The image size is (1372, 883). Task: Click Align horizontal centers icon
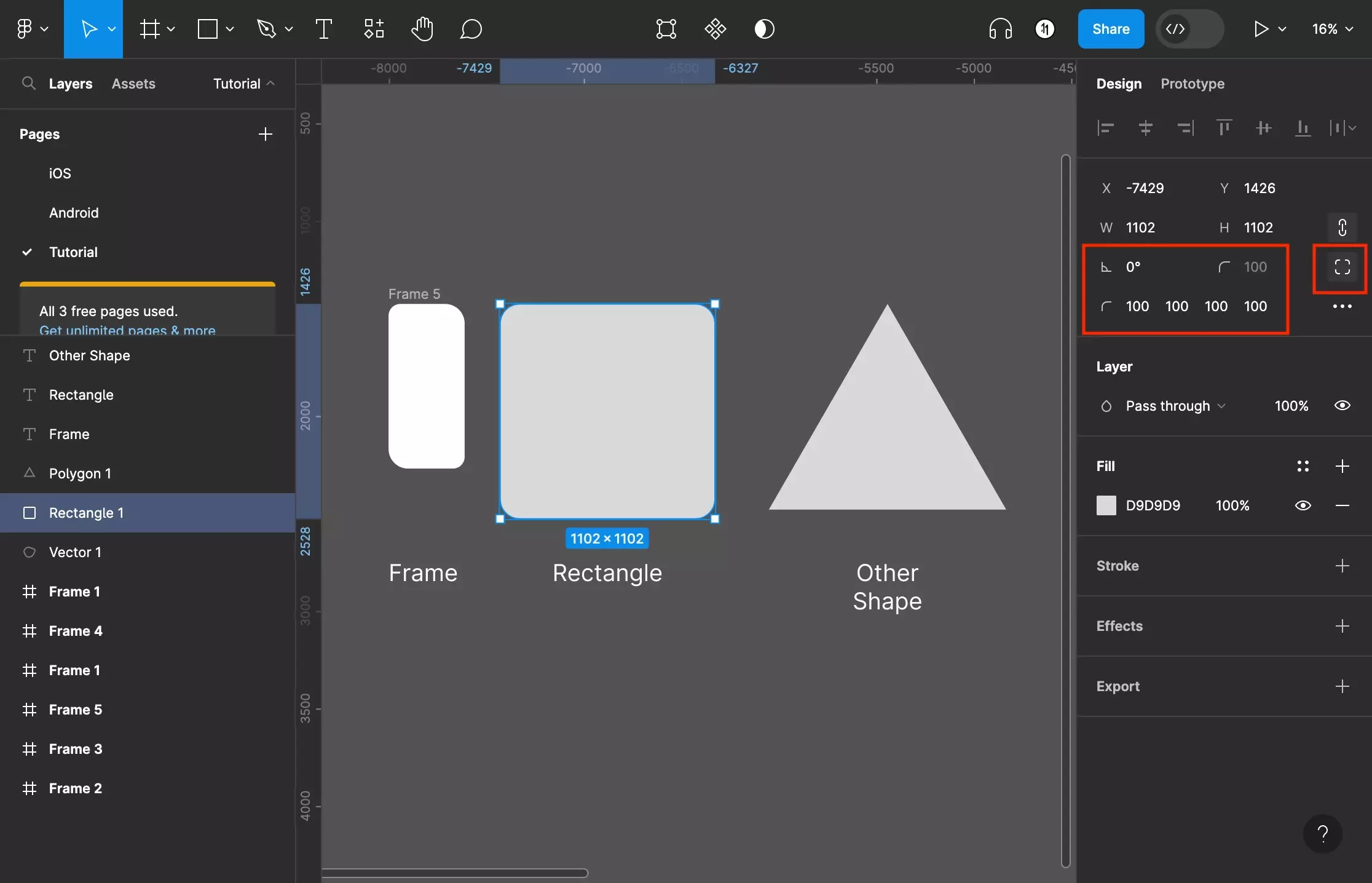1145,128
